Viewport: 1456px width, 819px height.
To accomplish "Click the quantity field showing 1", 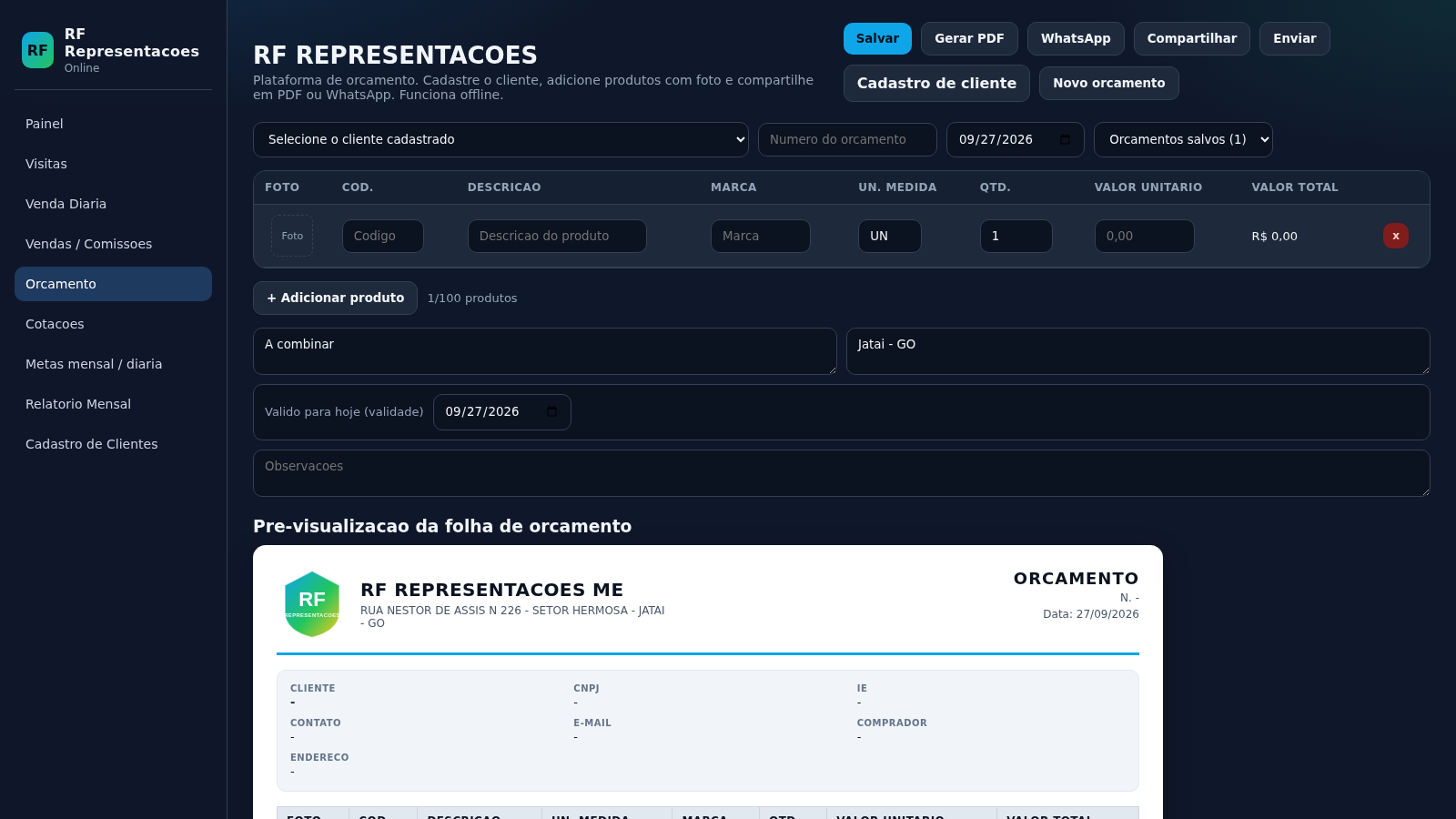I will click(x=1016, y=236).
